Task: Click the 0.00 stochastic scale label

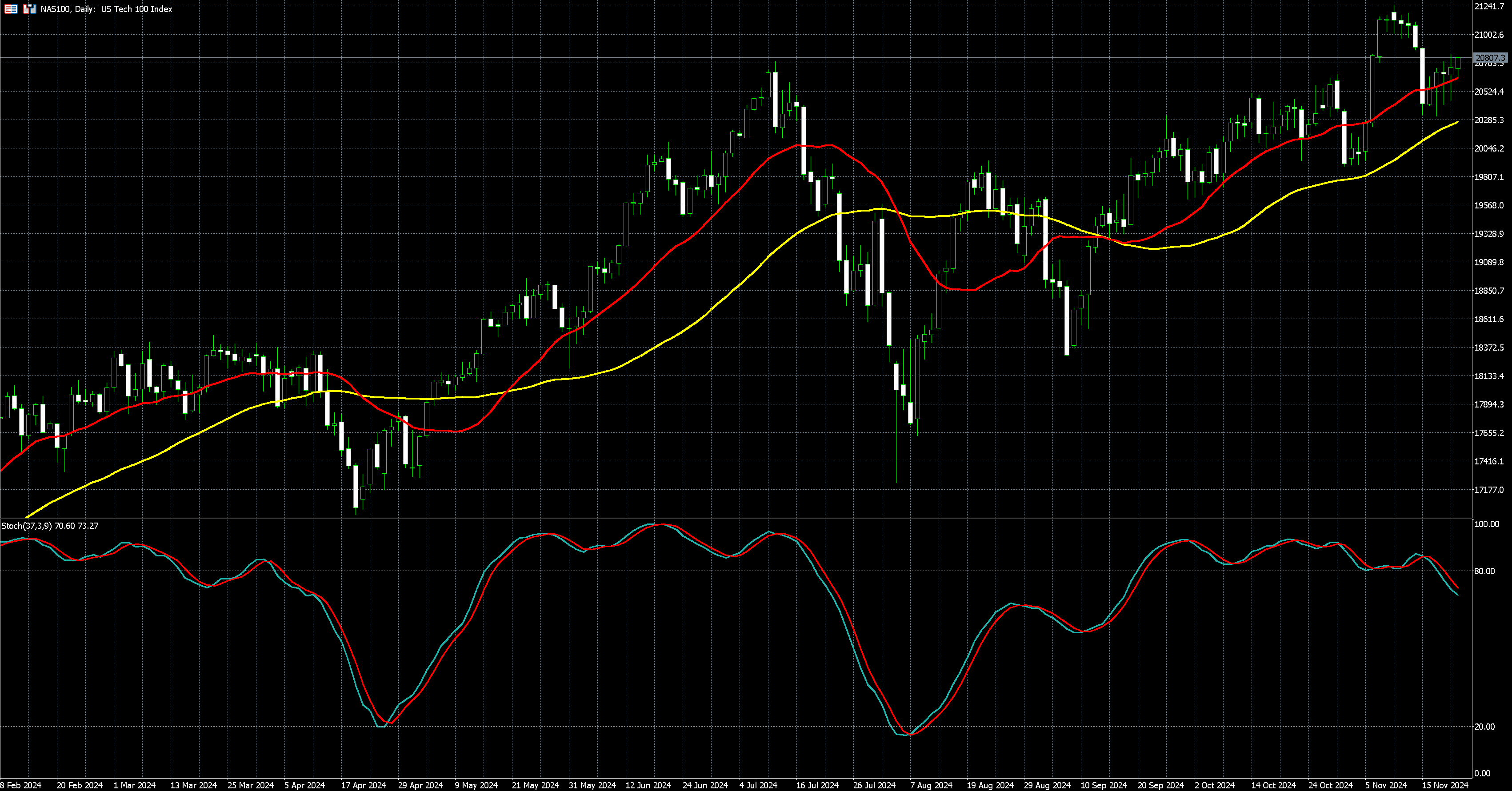Action: [1483, 773]
